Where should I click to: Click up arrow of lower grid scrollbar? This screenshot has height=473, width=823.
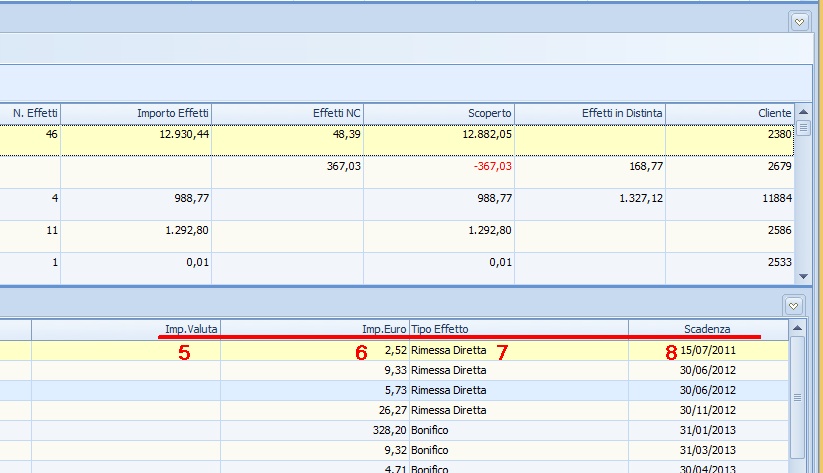point(797,328)
